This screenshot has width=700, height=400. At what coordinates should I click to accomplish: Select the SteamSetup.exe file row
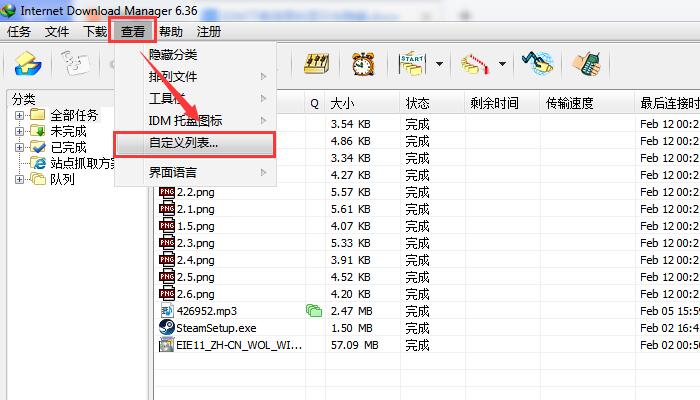tap(428, 328)
